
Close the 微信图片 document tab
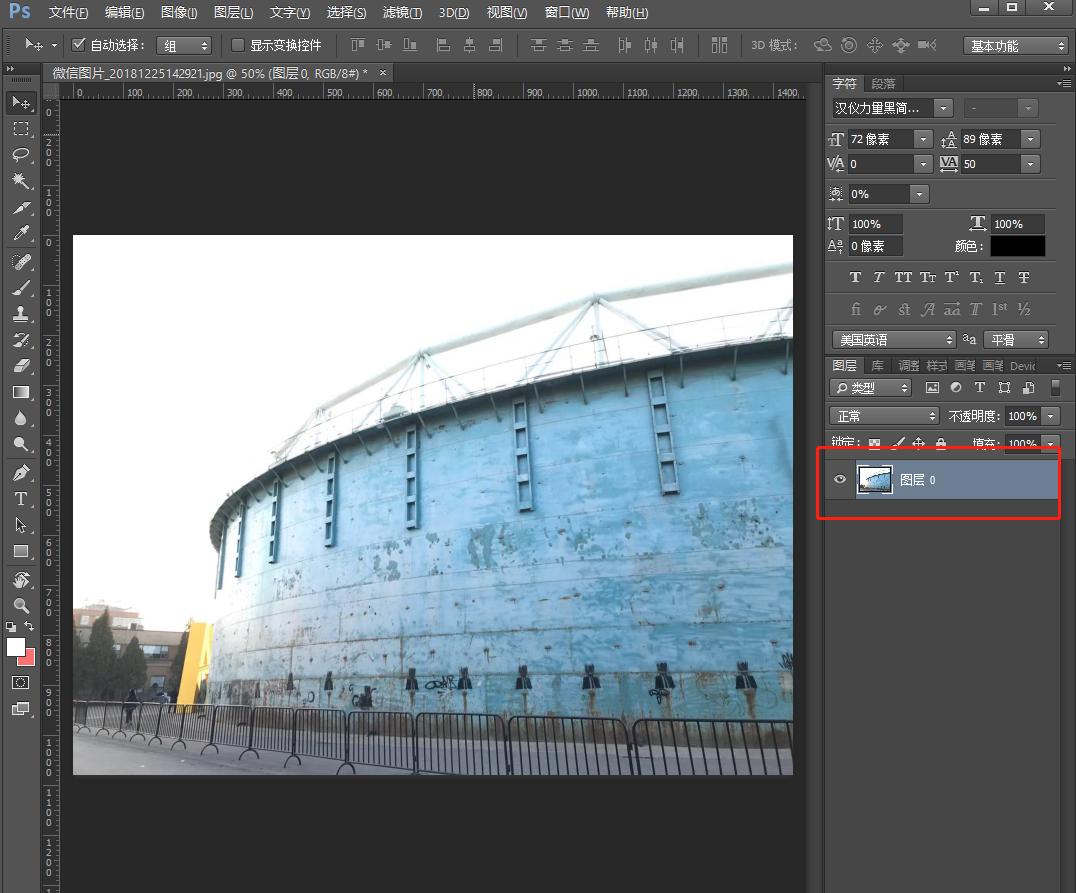(x=382, y=73)
